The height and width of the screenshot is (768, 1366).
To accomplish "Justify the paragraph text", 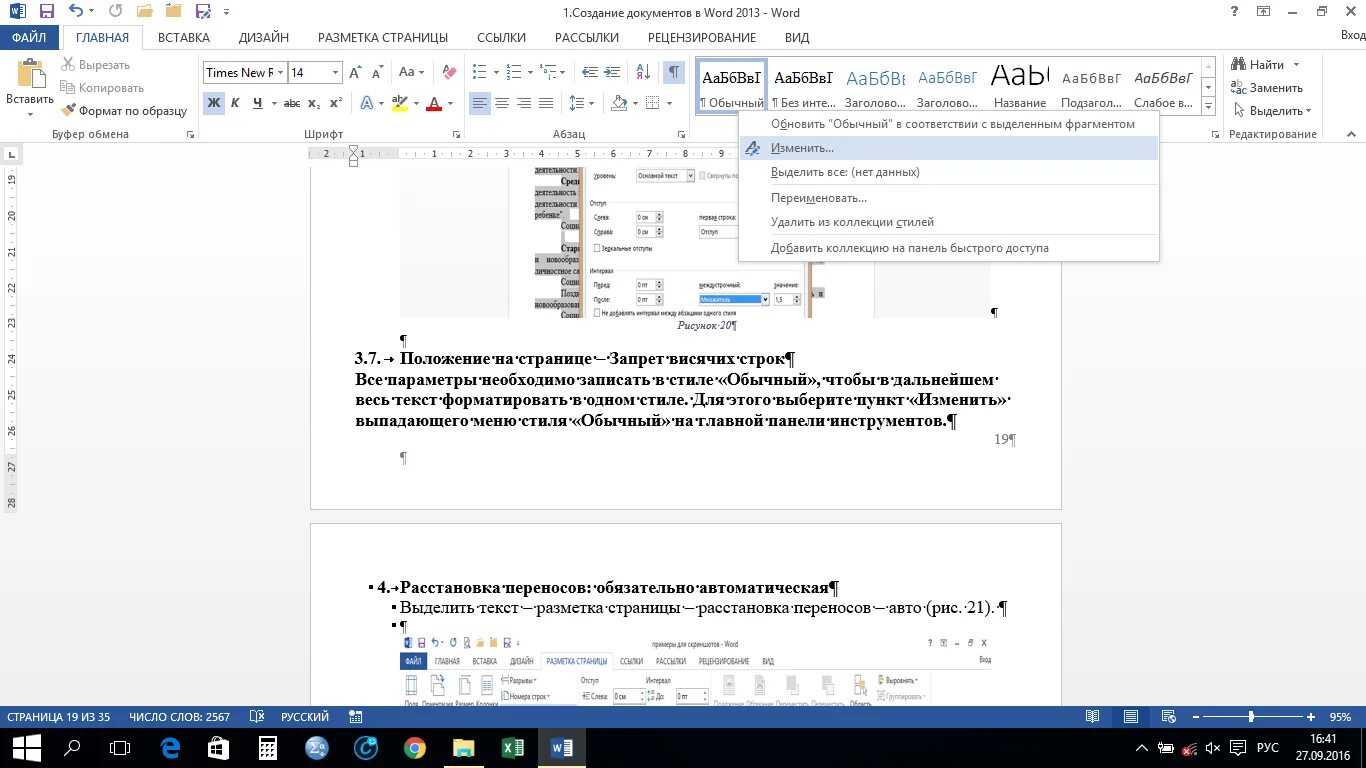I will [x=546, y=103].
